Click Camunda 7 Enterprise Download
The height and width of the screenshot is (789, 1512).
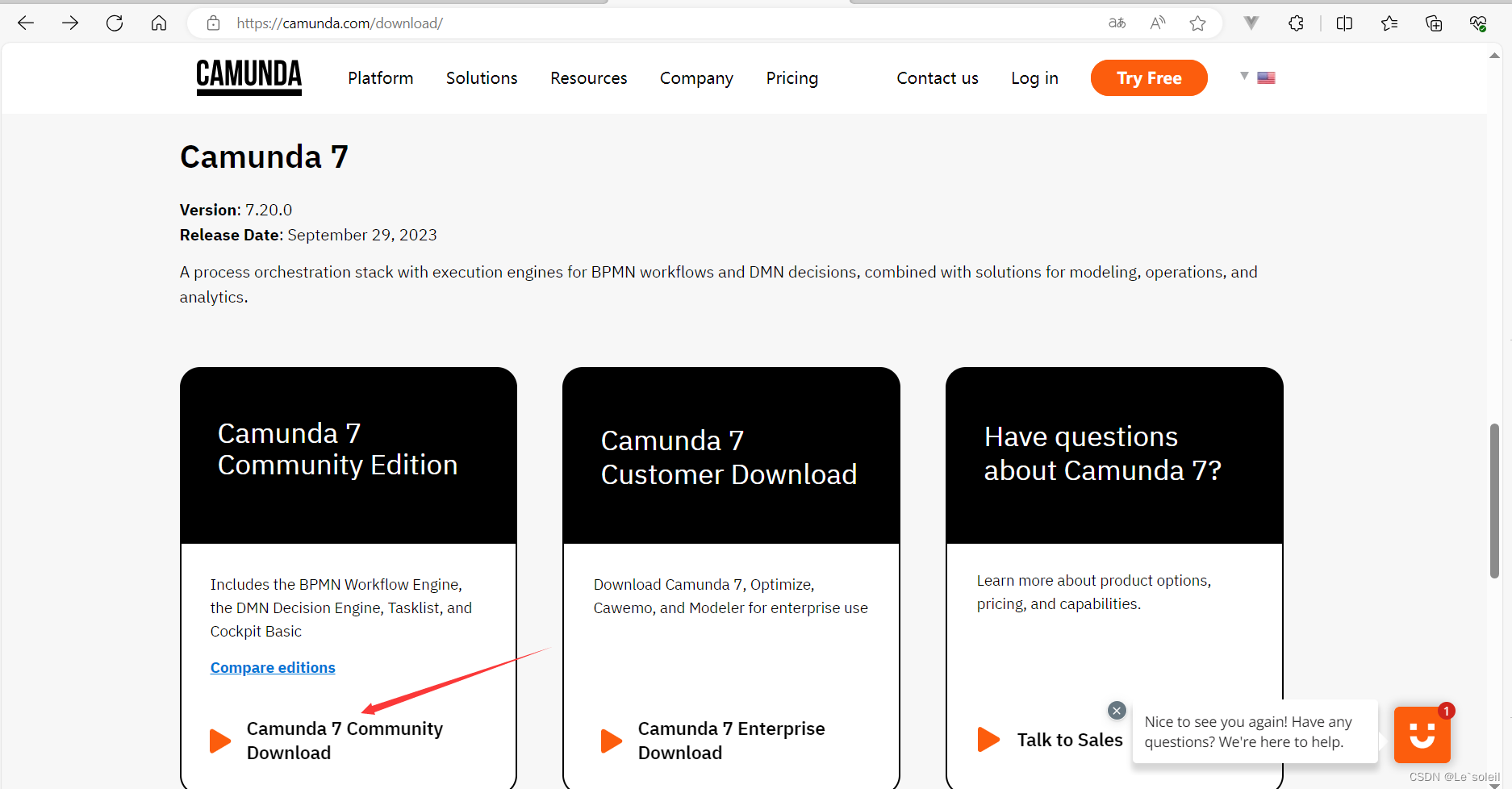click(731, 741)
